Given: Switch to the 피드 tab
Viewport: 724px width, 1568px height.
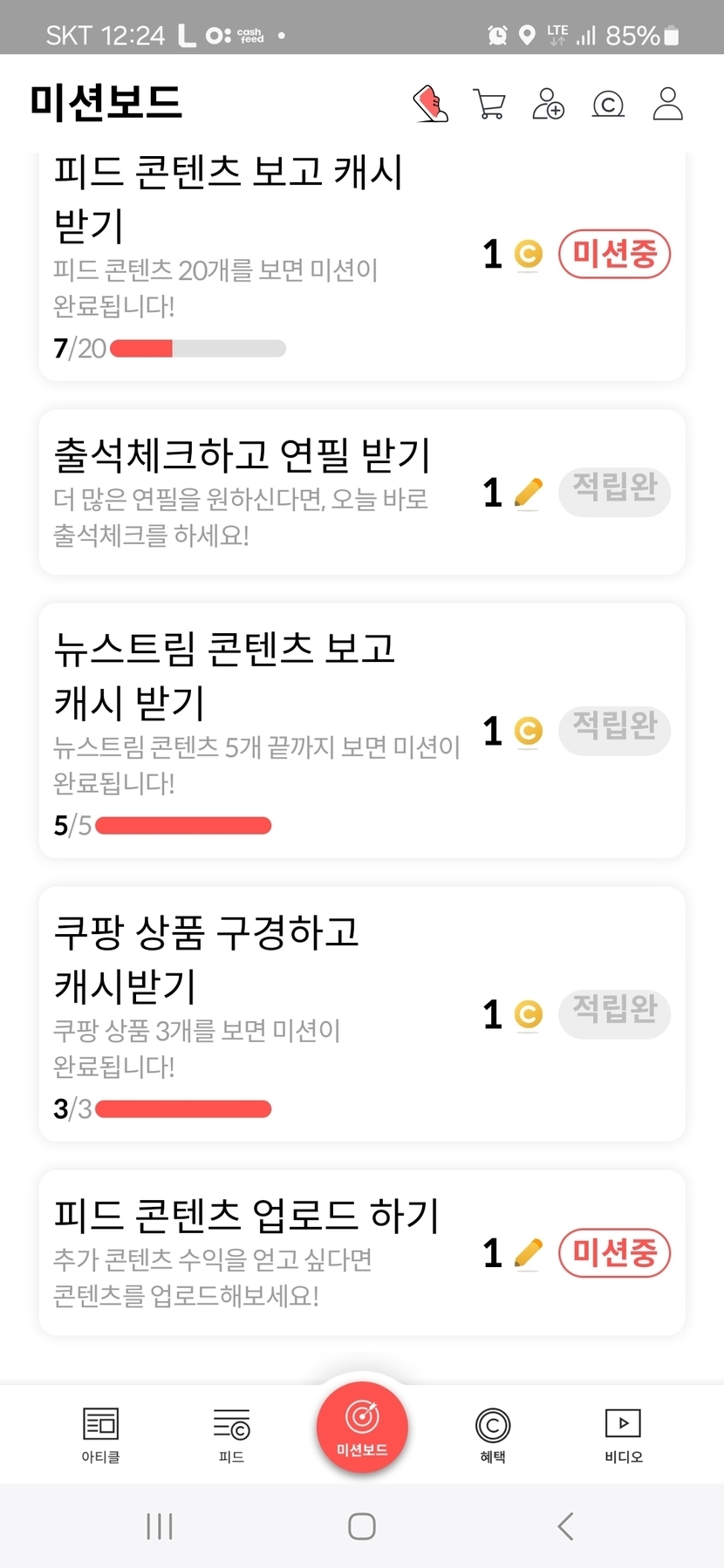Looking at the screenshot, I should [x=231, y=1435].
